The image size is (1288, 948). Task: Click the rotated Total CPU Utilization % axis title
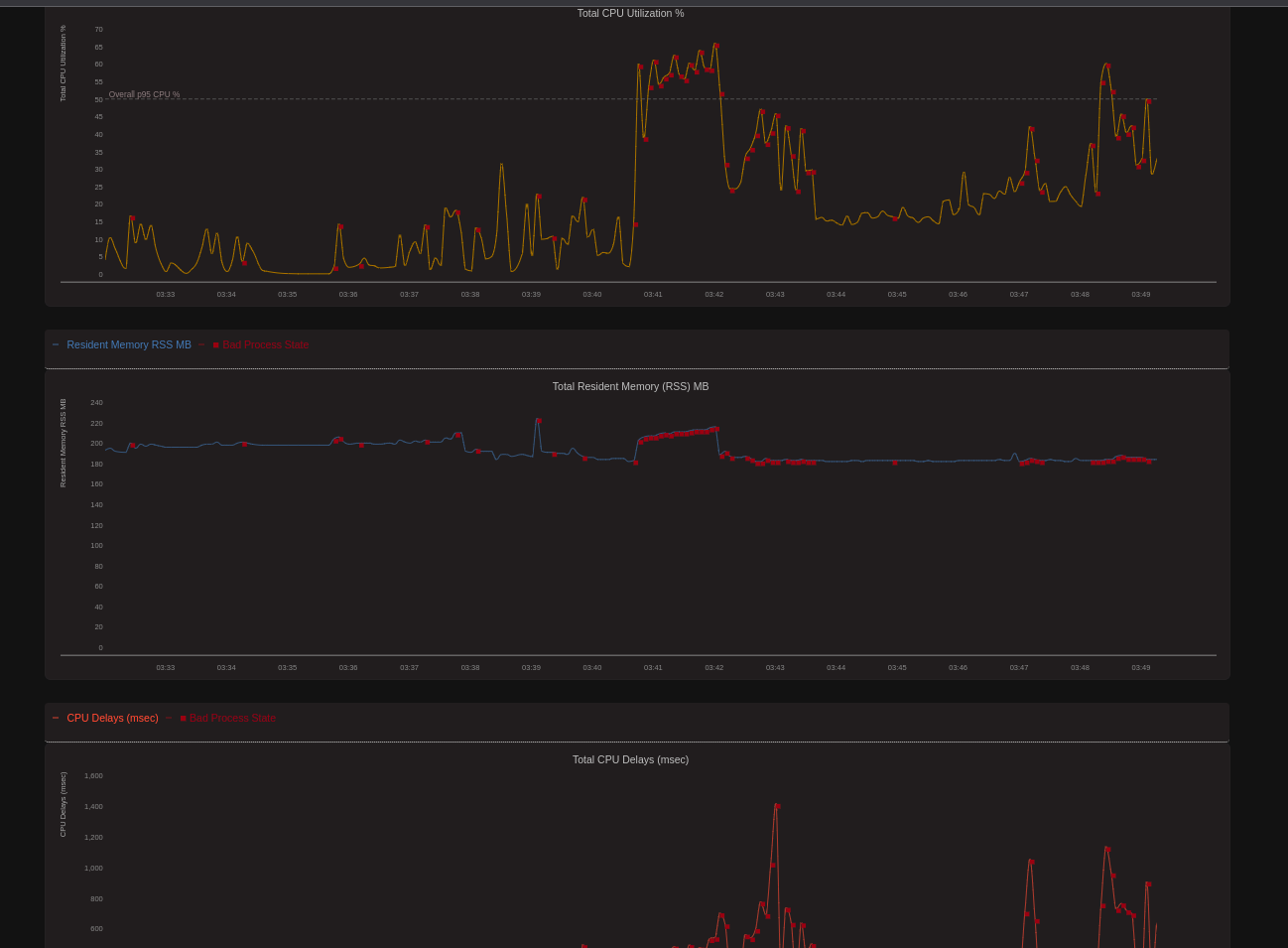[x=63, y=64]
